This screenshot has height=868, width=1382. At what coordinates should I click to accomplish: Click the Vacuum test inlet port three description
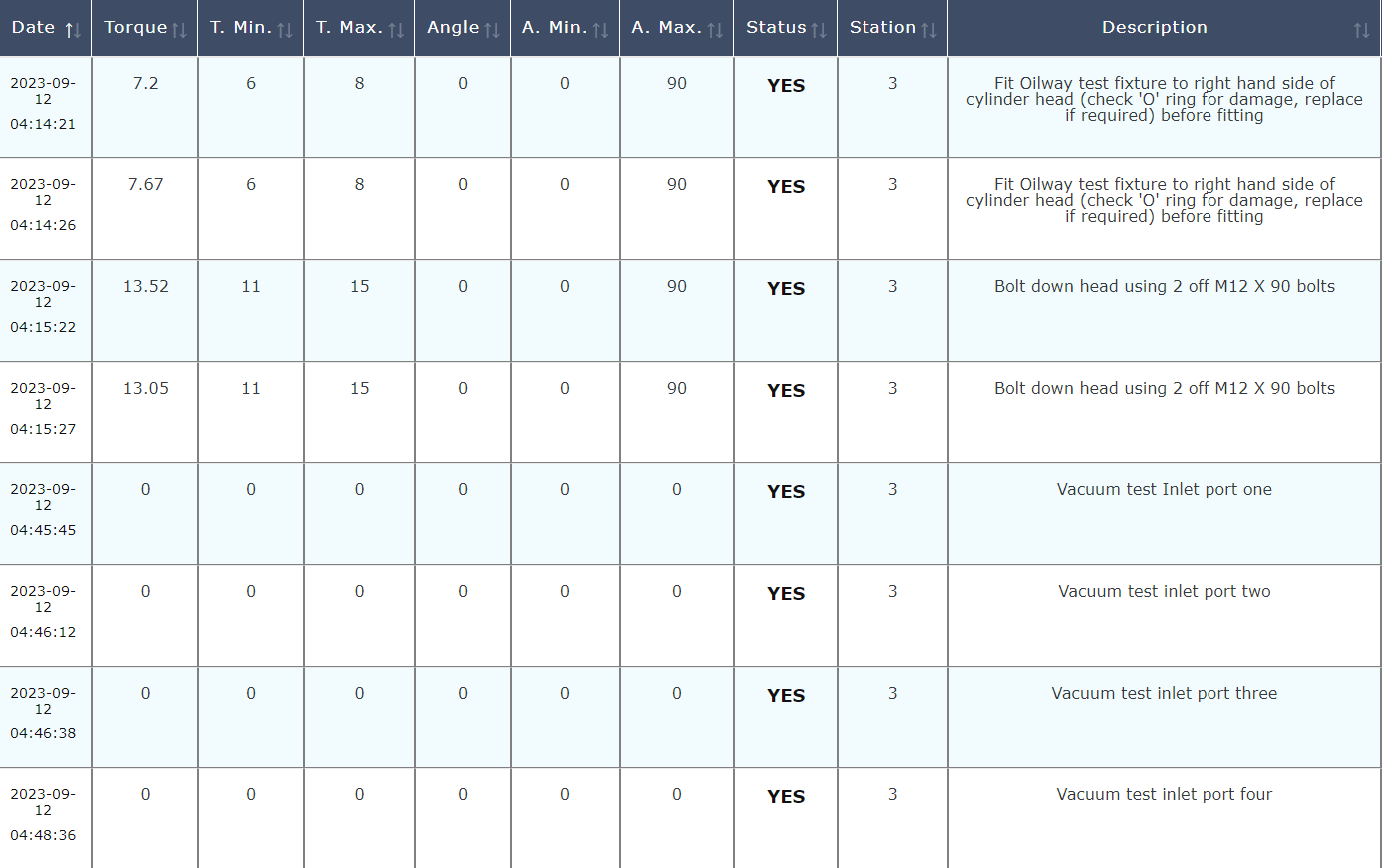pyautogui.click(x=1164, y=694)
